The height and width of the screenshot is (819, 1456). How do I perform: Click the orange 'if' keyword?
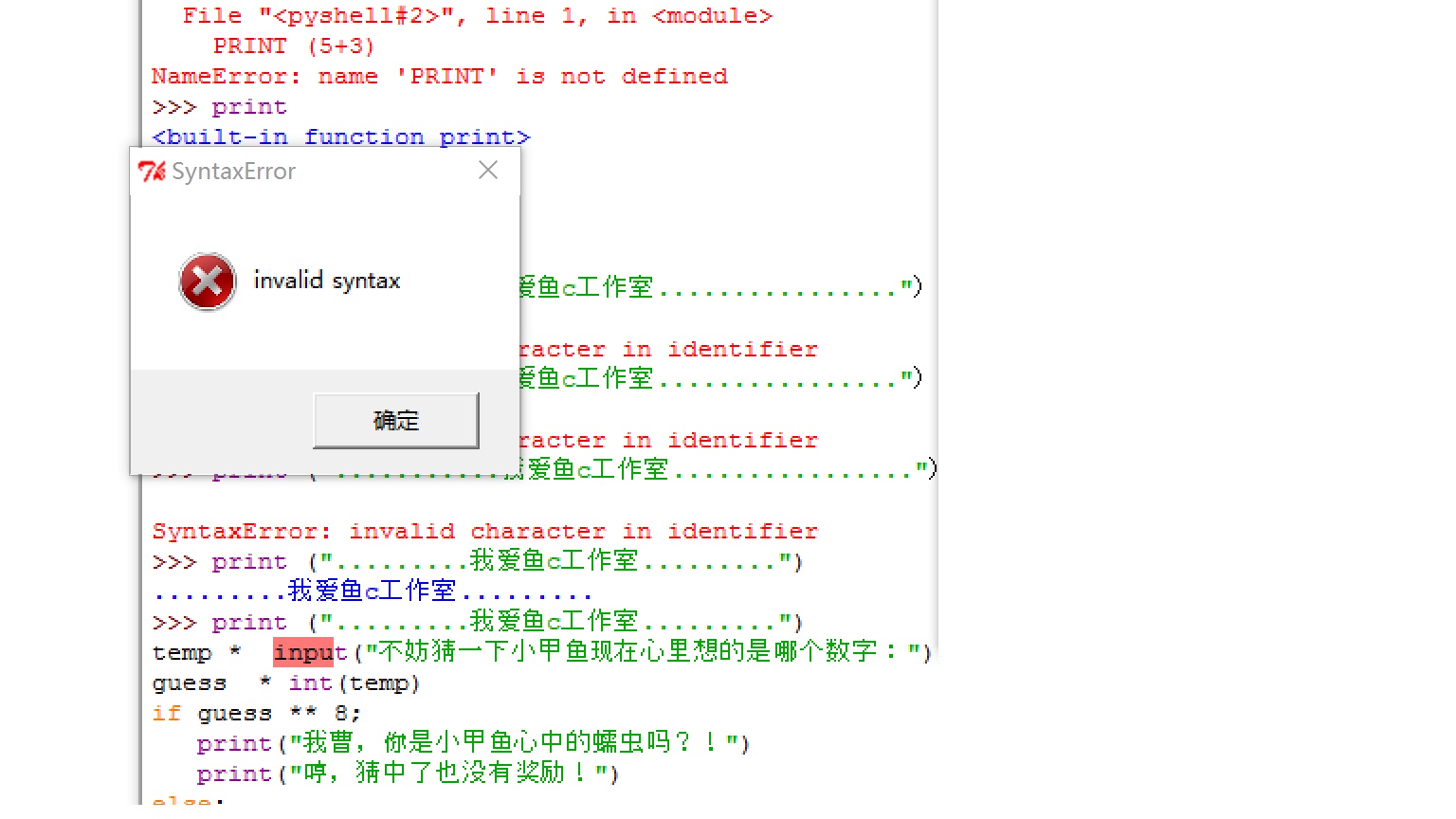[166, 714]
